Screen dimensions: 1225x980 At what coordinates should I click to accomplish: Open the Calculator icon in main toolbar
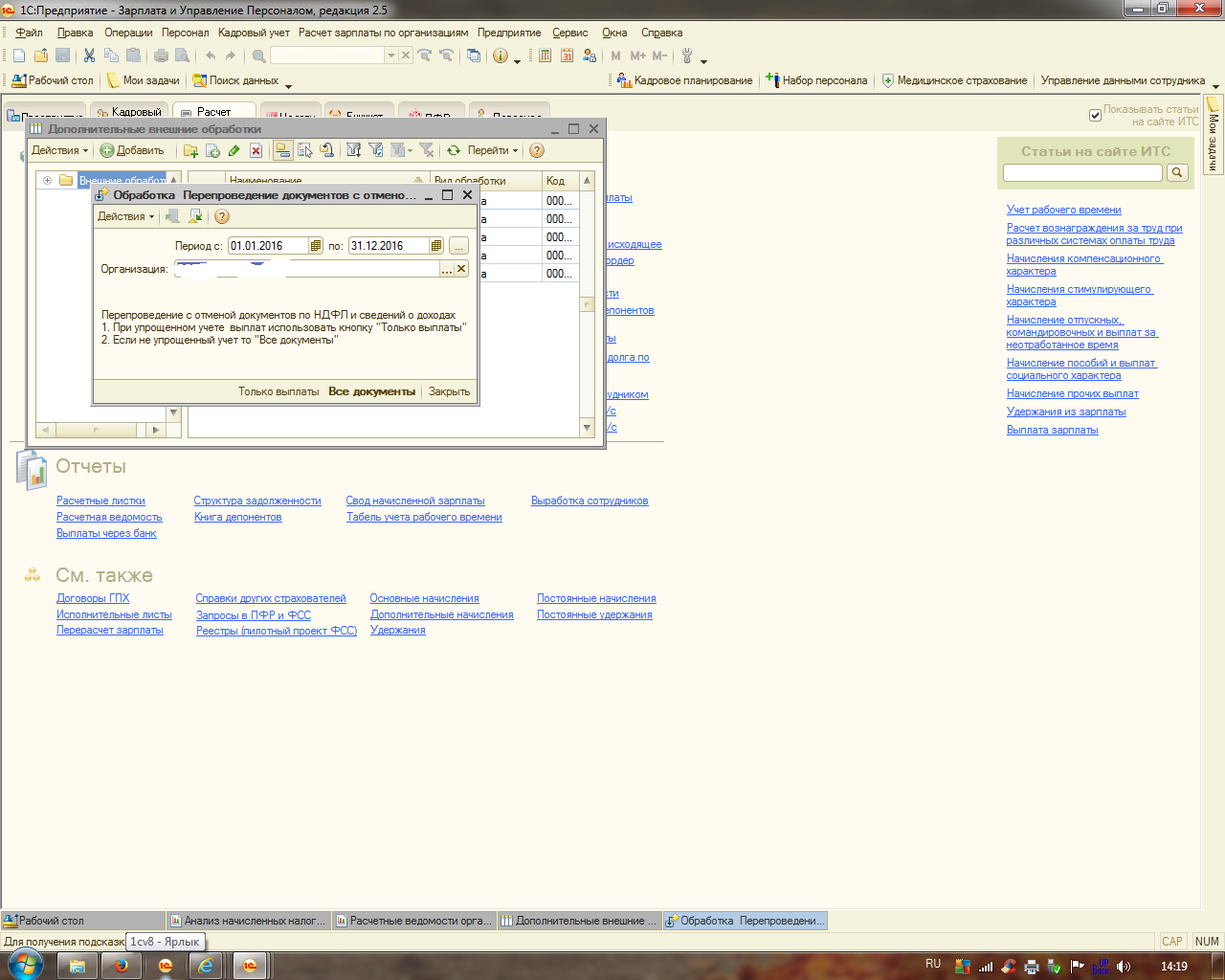[x=546, y=56]
